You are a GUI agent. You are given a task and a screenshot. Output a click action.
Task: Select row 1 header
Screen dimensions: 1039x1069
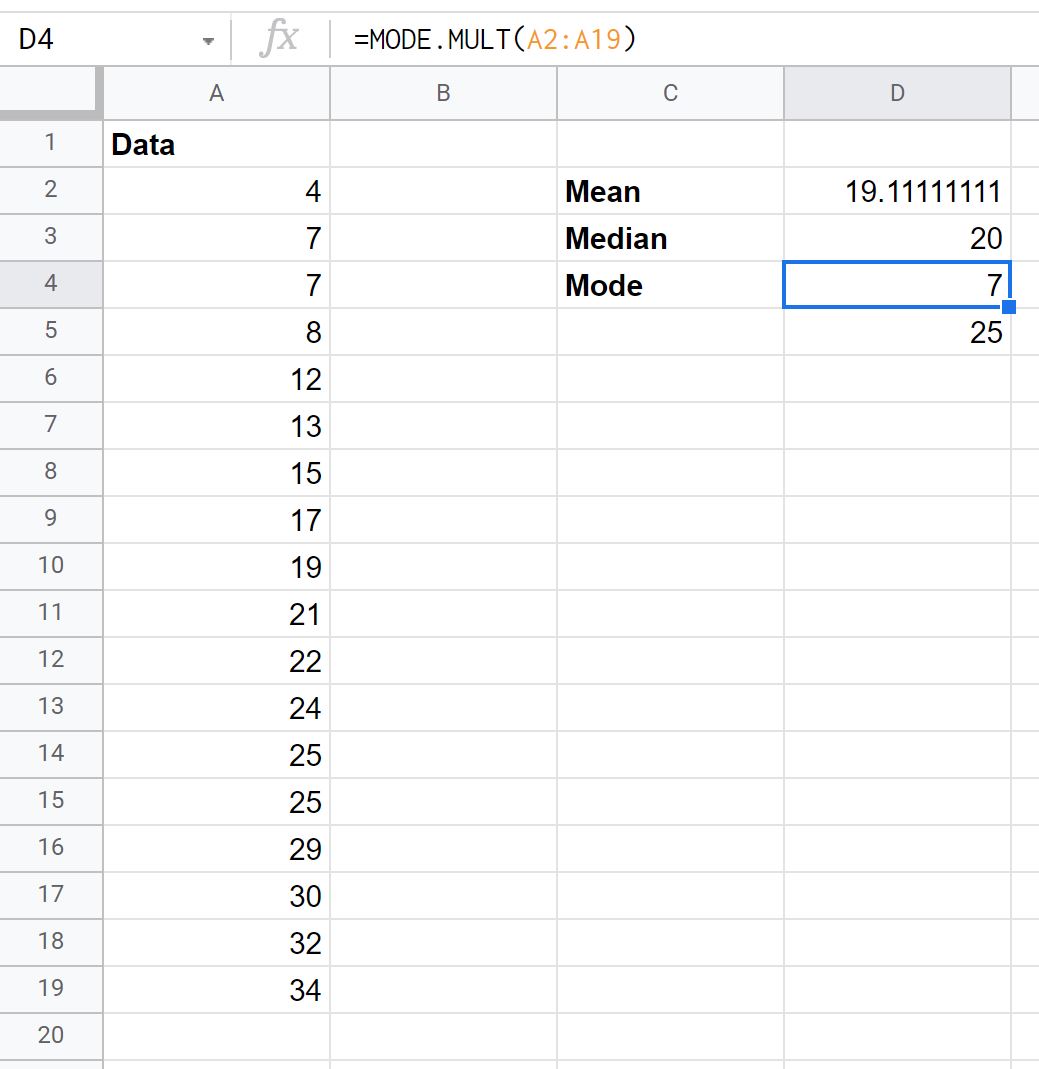tap(50, 142)
